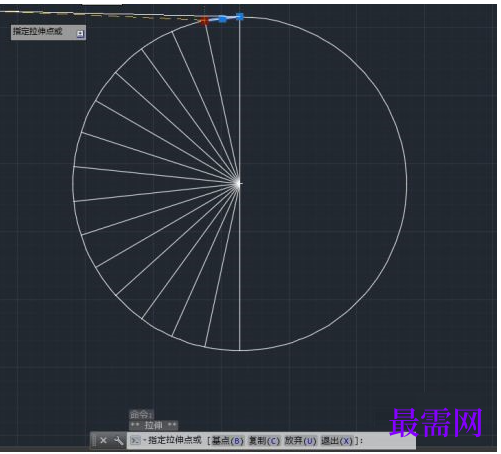Click the bottom endpoint of vertical diameter line
This screenshot has height=454, width=501.
click(x=239, y=350)
